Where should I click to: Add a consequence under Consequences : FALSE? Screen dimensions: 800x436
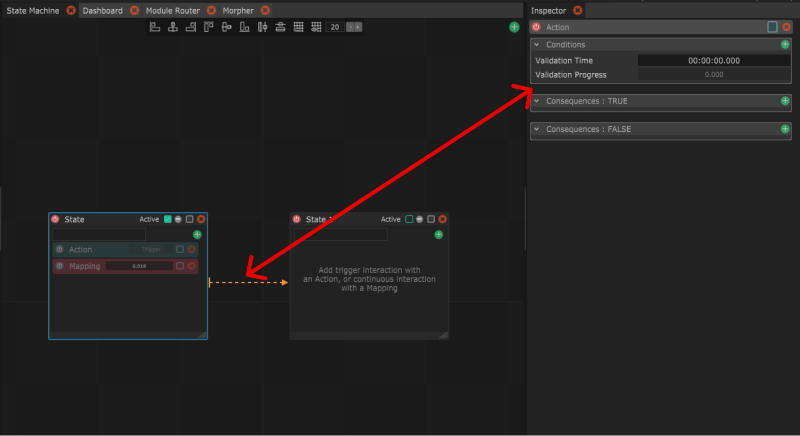click(785, 130)
